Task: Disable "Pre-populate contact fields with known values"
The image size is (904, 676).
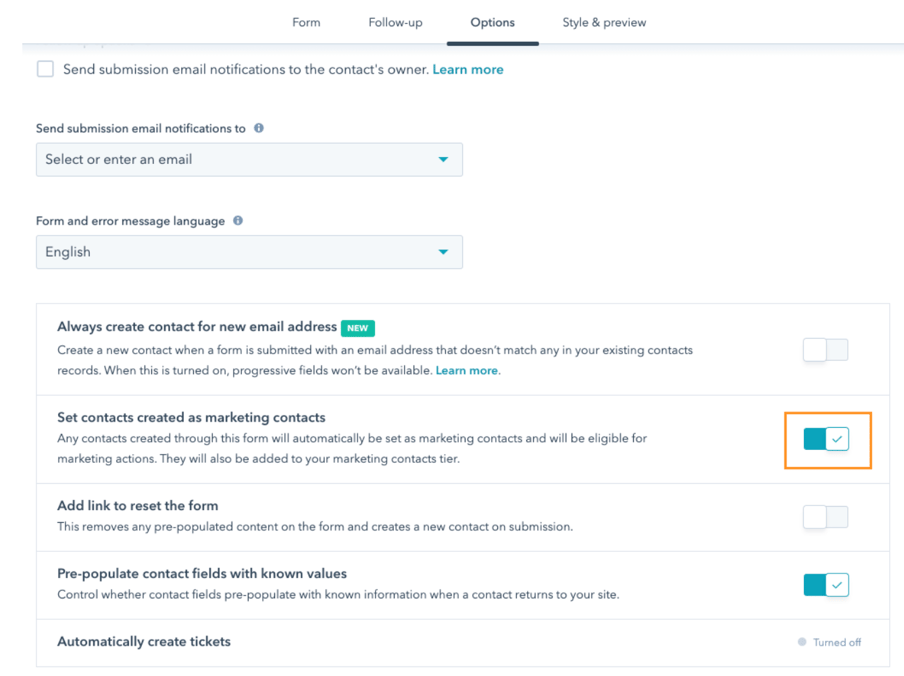Action: point(825,584)
